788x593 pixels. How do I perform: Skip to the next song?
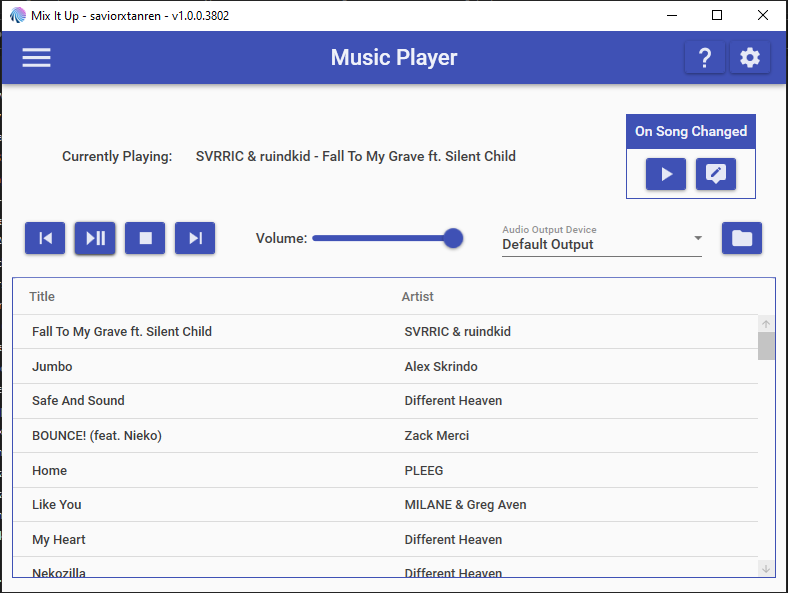195,238
